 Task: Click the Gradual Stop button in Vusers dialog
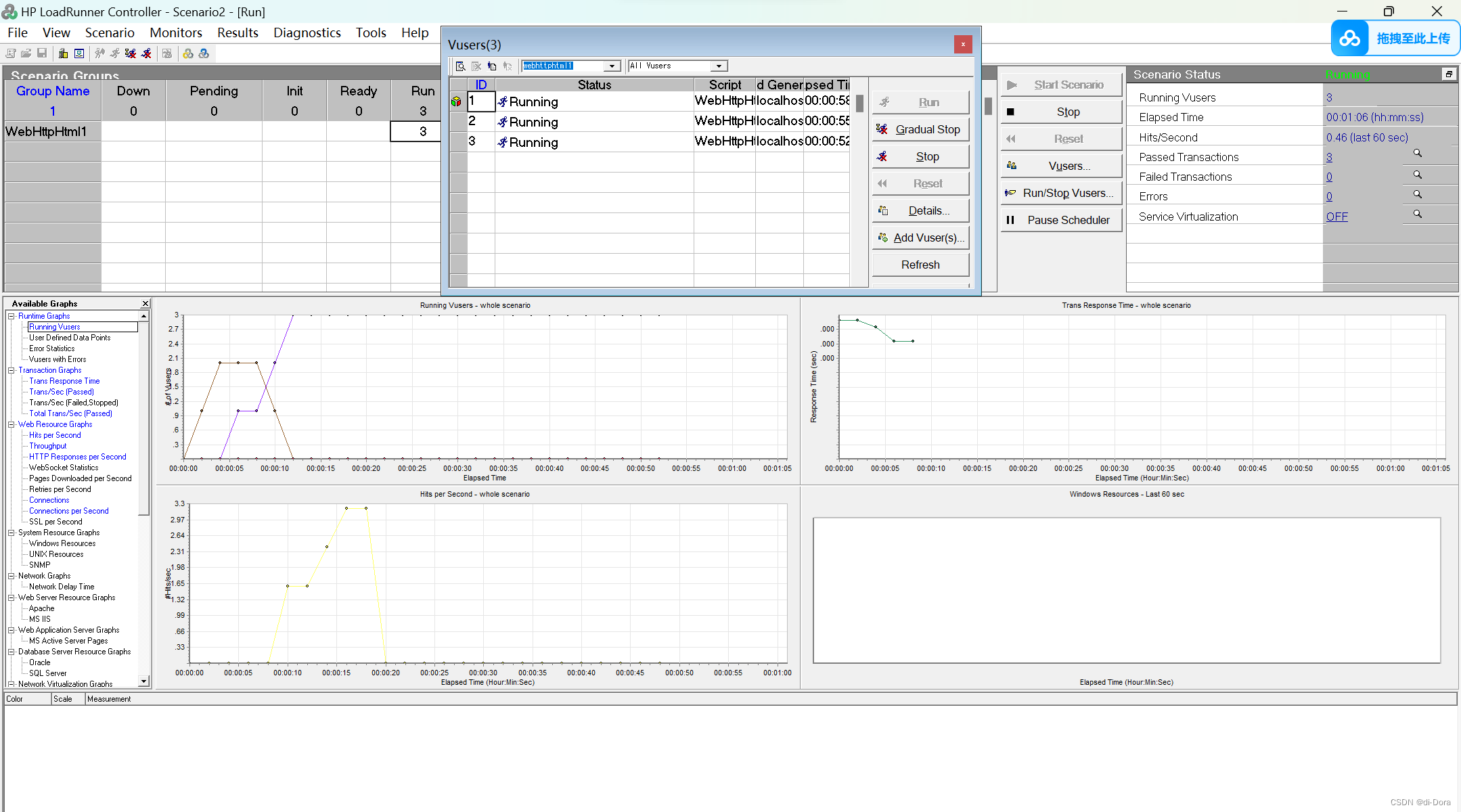920,129
